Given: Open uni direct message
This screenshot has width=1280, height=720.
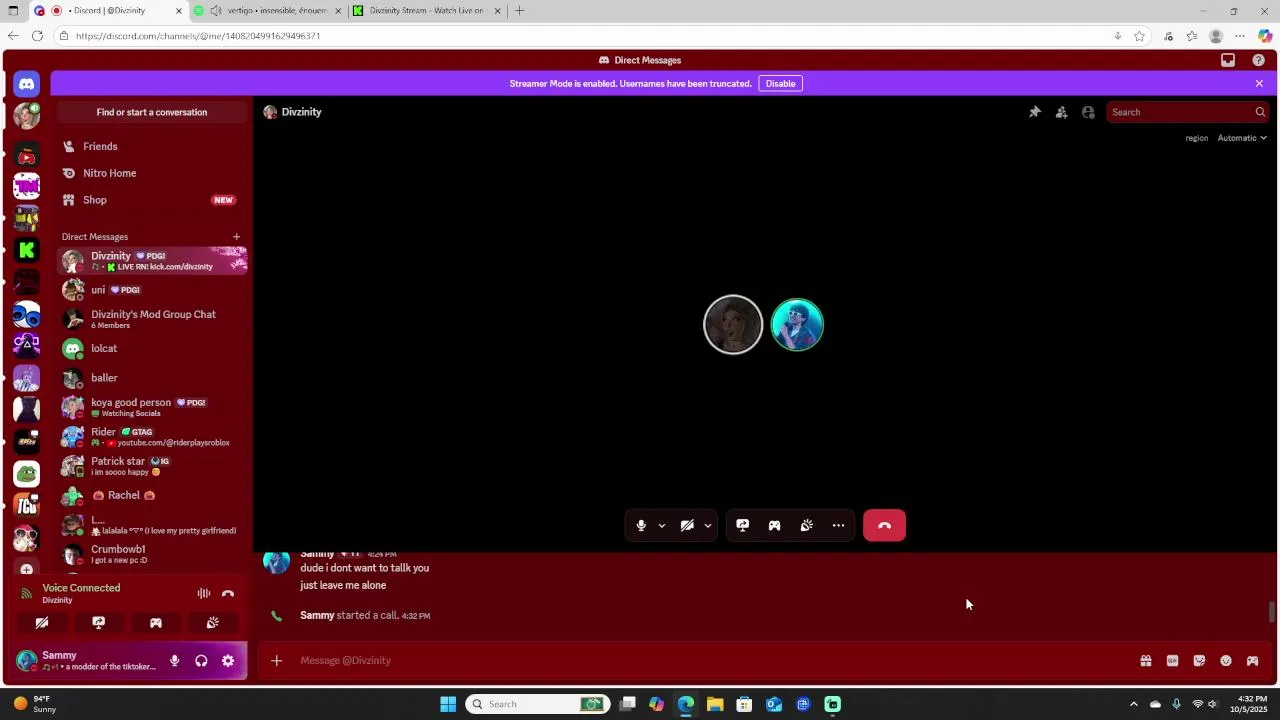Looking at the screenshot, I should tap(152, 290).
